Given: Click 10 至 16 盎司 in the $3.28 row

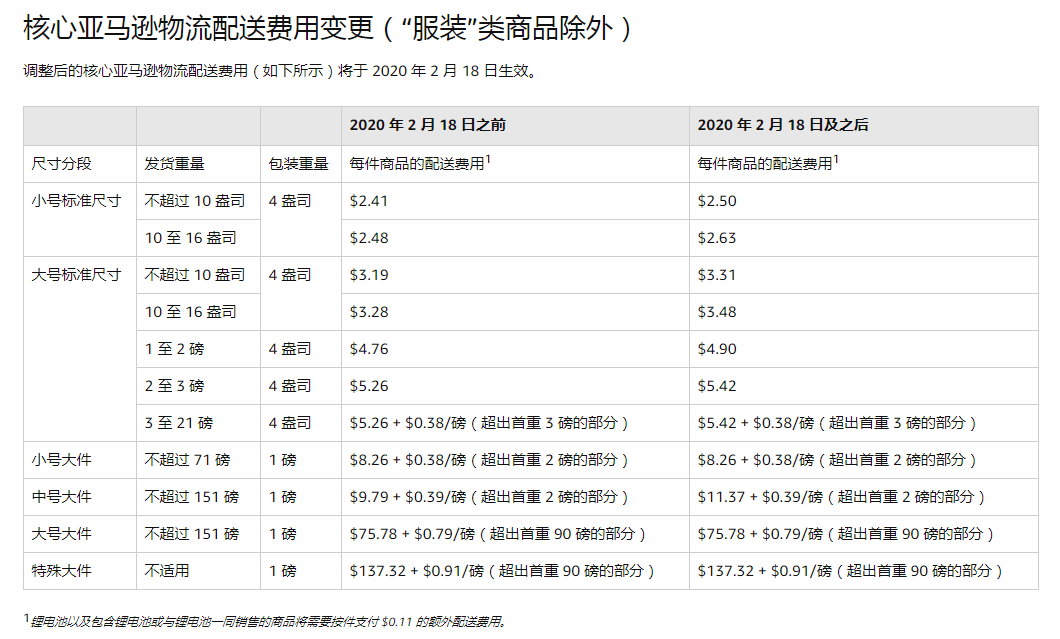Looking at the screenshot, I should tap(191, 312).
